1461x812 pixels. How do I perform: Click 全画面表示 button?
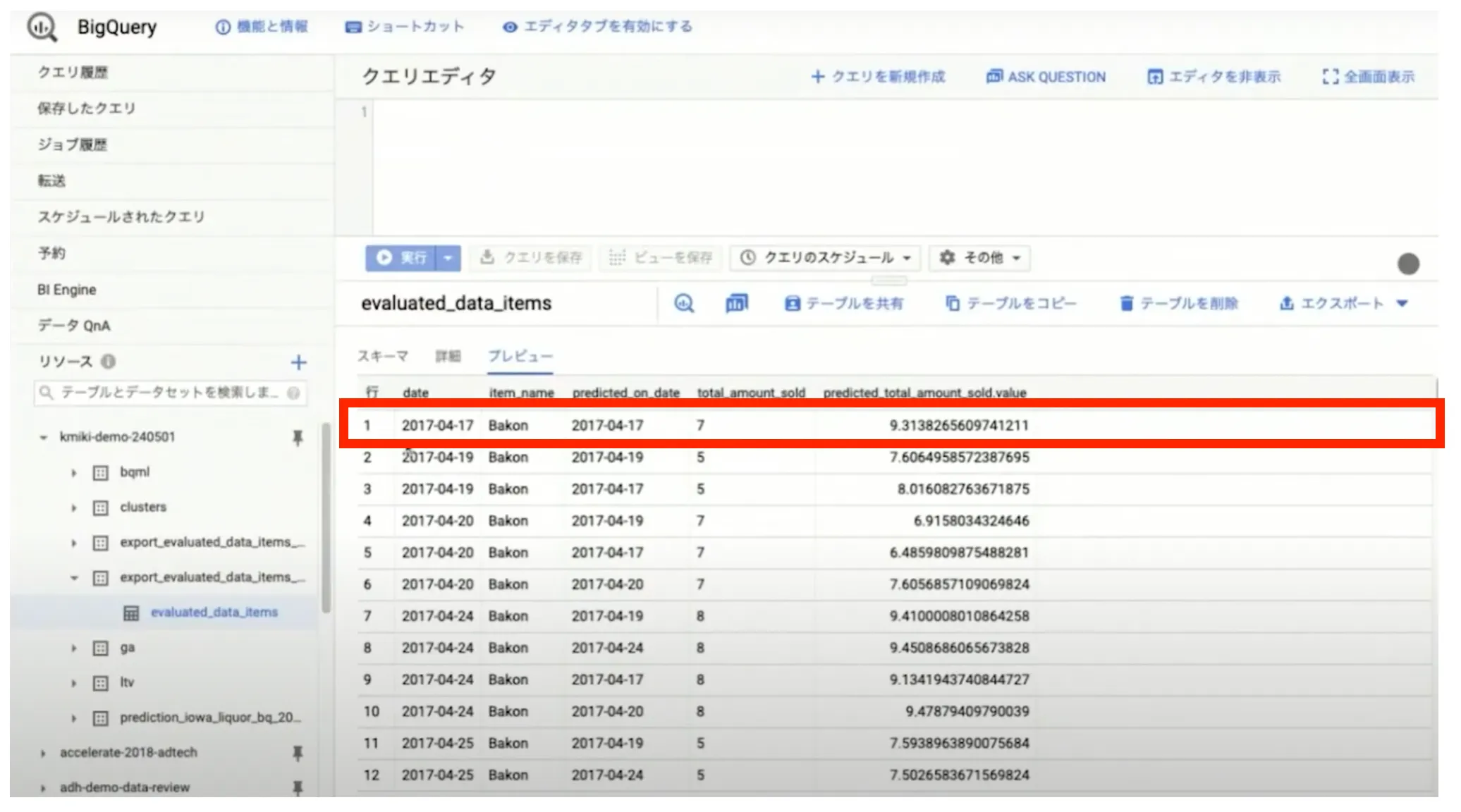point(1369,77)
